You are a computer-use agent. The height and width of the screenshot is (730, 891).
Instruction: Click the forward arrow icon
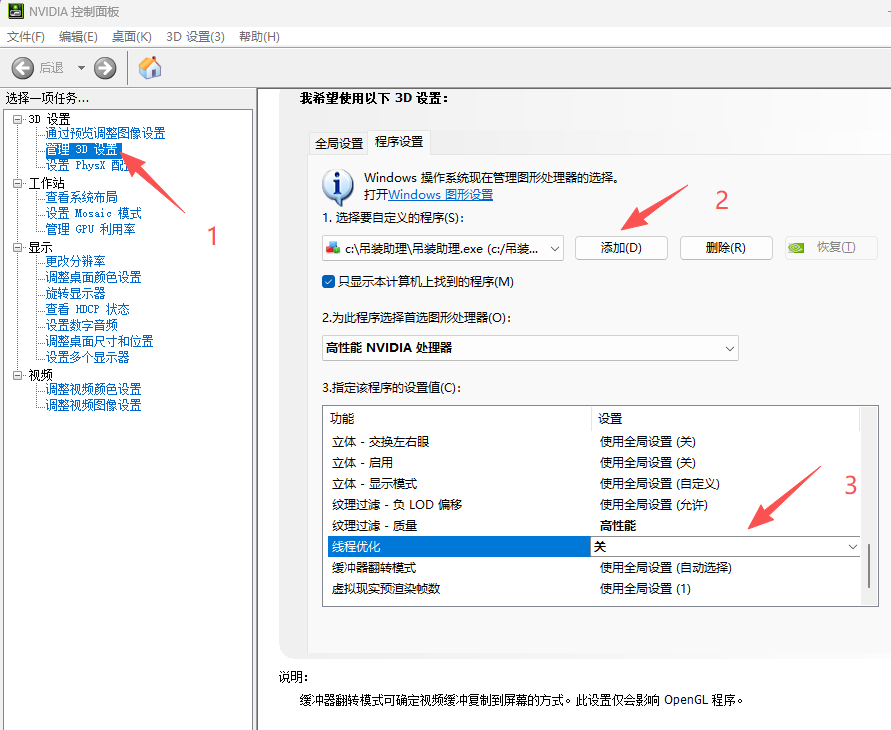pos(105,68)
